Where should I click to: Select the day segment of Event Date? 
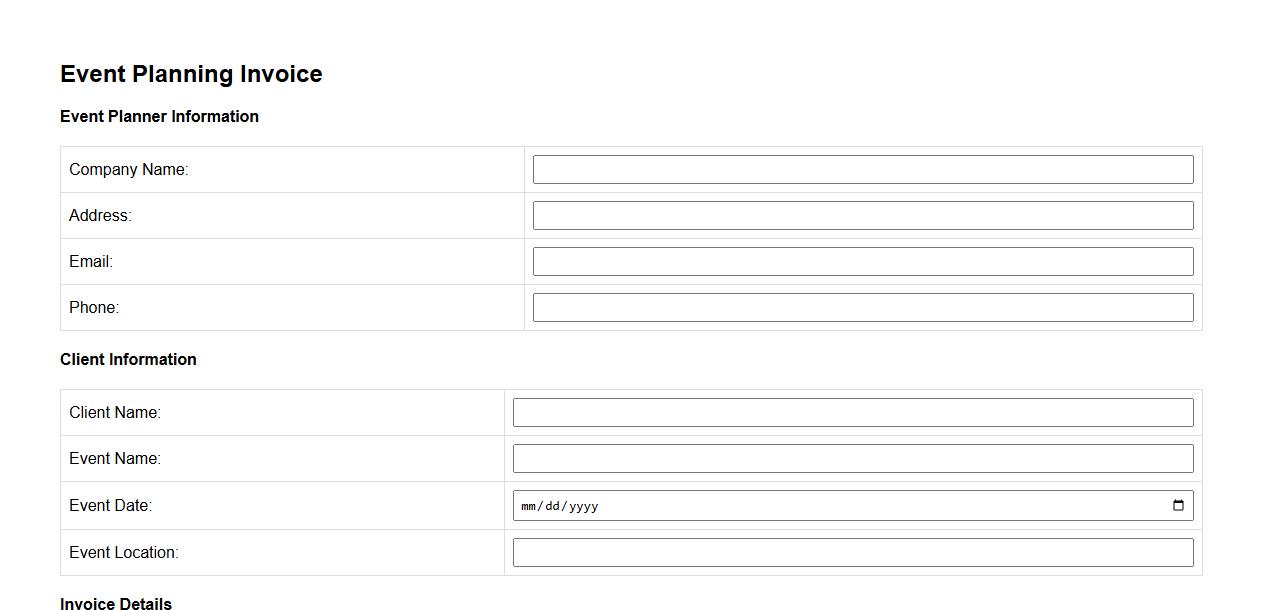[x=553, y=507]
